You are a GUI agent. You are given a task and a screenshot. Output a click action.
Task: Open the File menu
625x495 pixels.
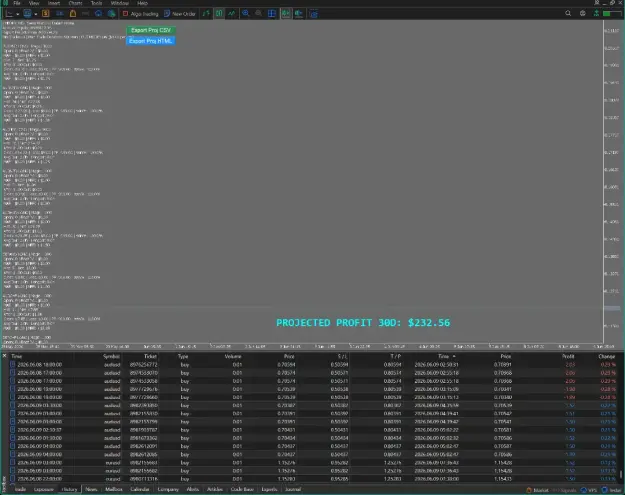[x=17, y=3]
